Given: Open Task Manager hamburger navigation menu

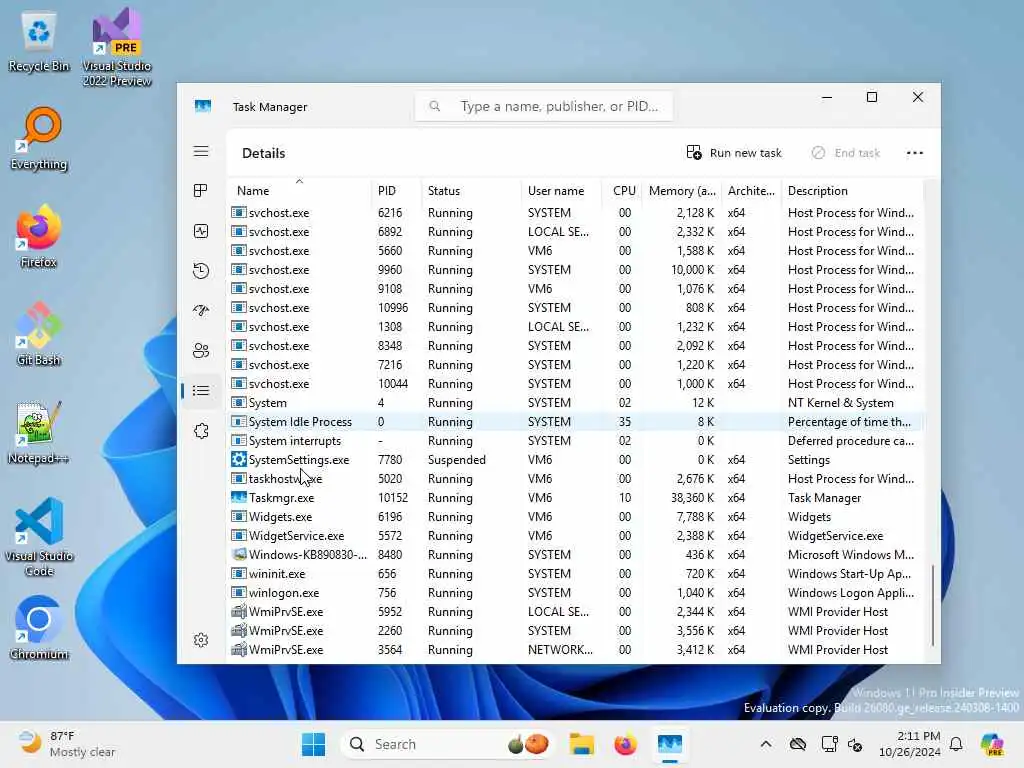Looking at the screenshot, I should pyautogui.click(x=201, y=152).
